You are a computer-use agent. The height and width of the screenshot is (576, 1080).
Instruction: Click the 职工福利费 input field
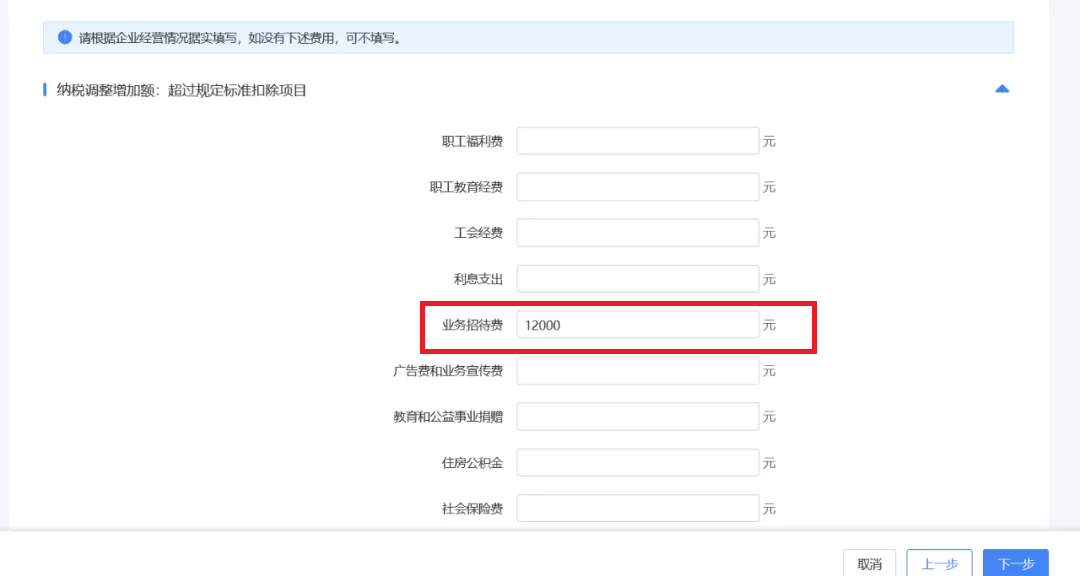637,141
